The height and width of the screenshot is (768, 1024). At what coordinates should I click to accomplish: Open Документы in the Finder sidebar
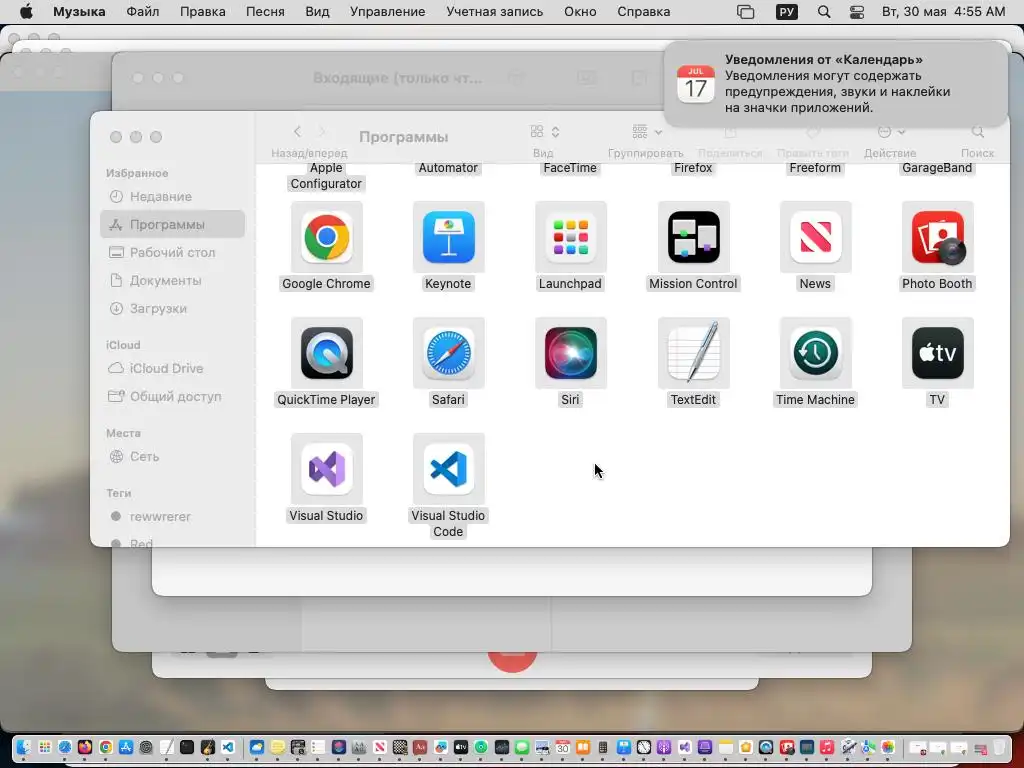172,281
